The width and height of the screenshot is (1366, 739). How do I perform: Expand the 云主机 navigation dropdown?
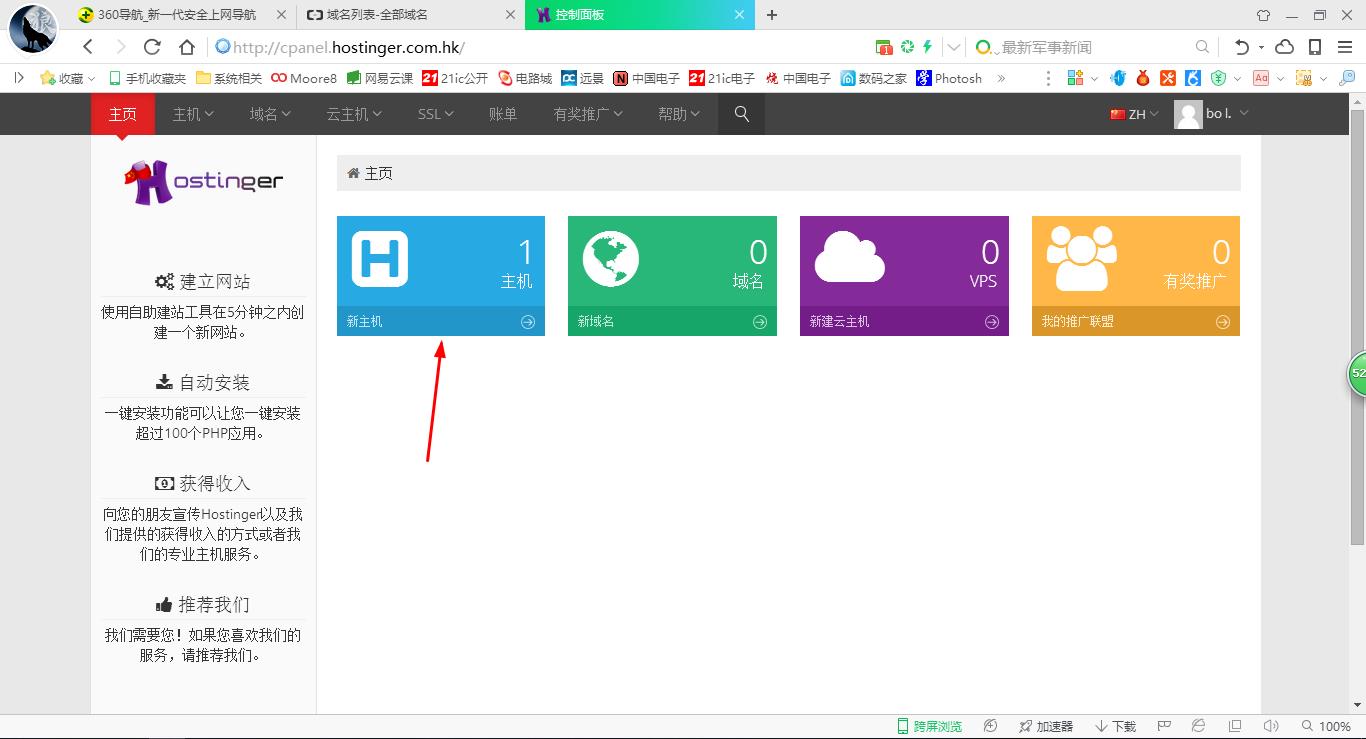click(355, 114)
